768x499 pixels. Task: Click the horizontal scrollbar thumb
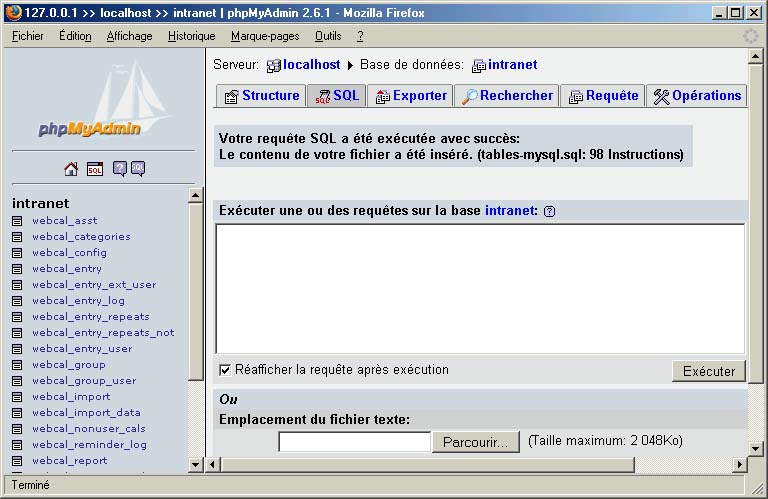click(427, 464)
